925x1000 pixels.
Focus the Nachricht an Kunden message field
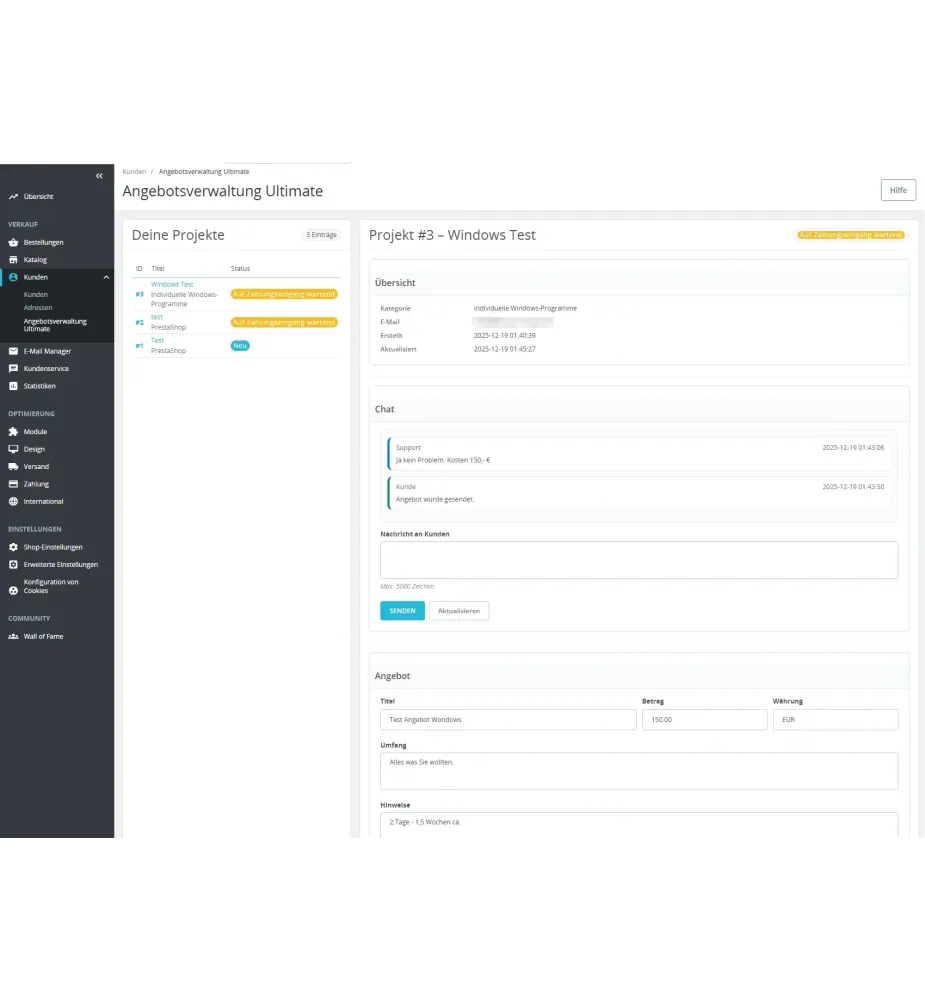[x=639, y=560]
